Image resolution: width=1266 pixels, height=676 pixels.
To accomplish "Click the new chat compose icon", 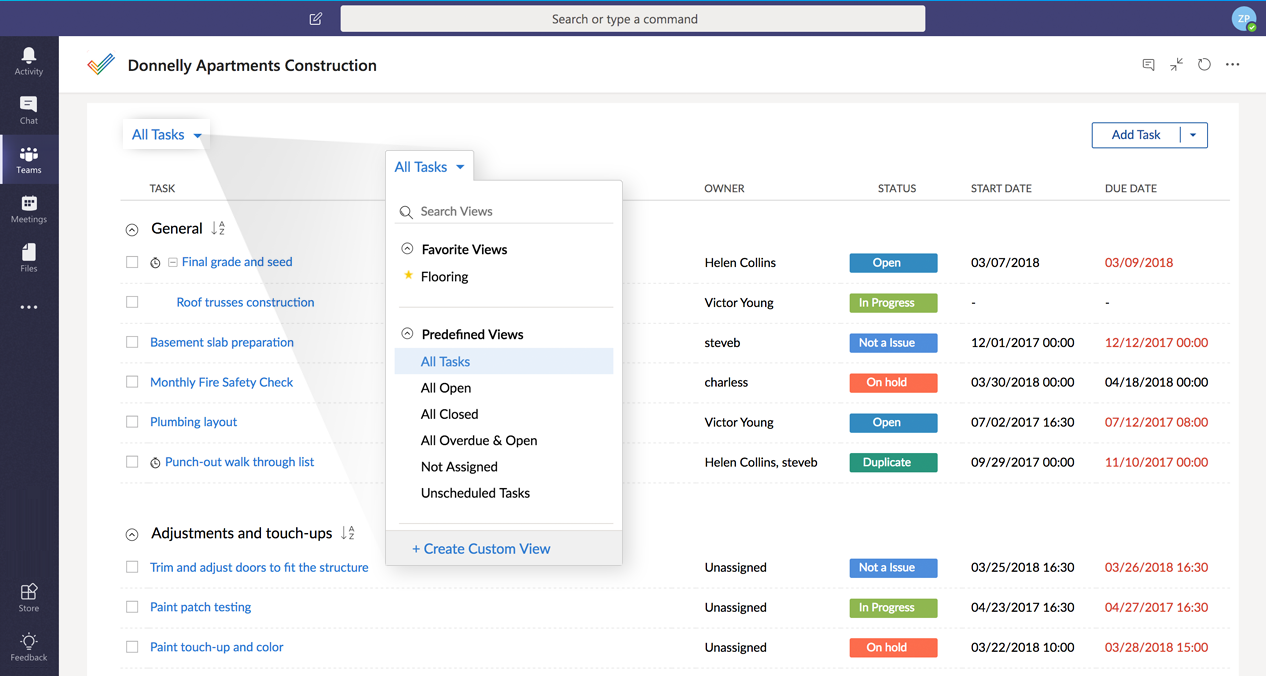I will [316, 18].
